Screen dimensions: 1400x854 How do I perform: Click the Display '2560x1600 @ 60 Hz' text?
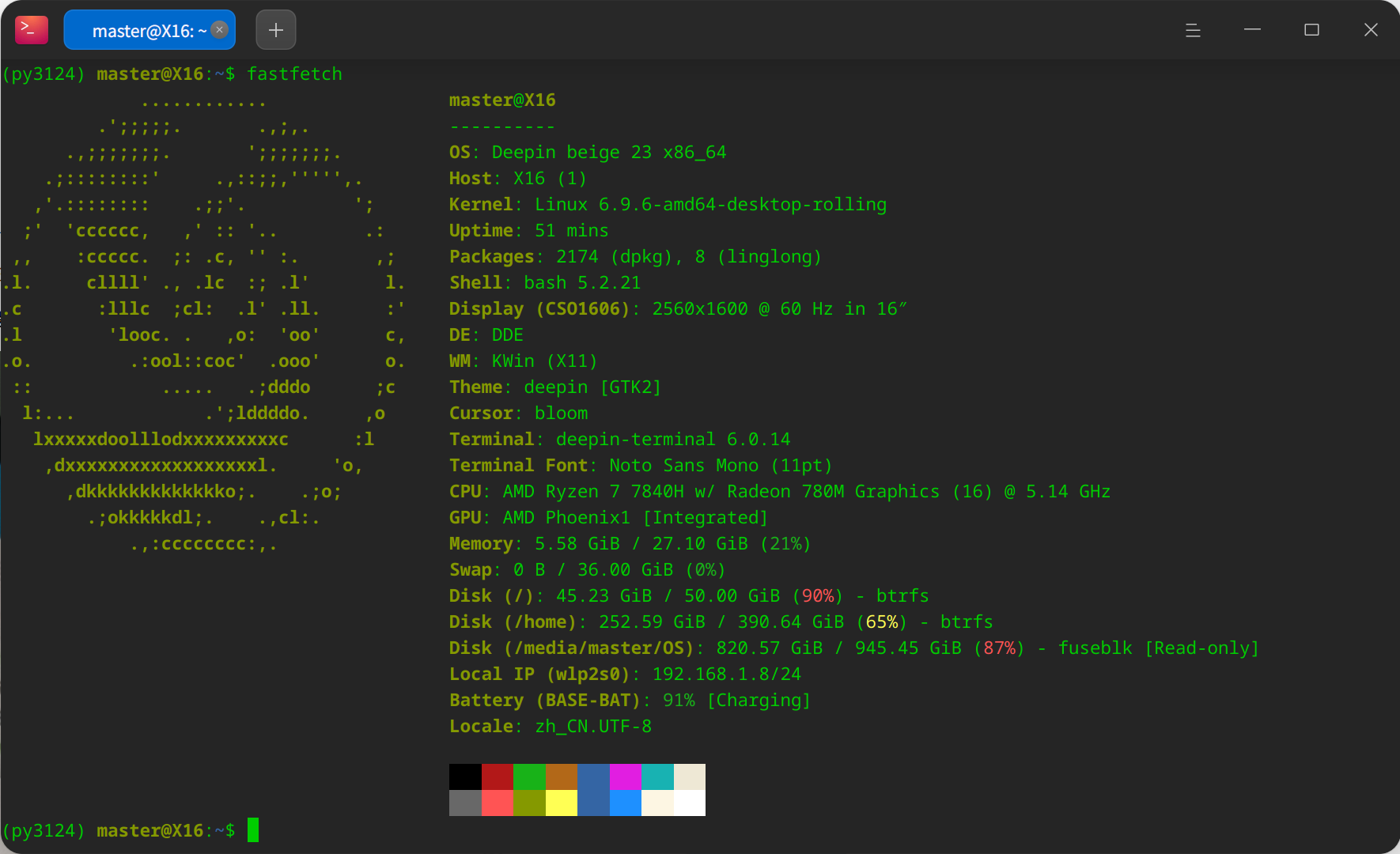click(x=742, y=308)
